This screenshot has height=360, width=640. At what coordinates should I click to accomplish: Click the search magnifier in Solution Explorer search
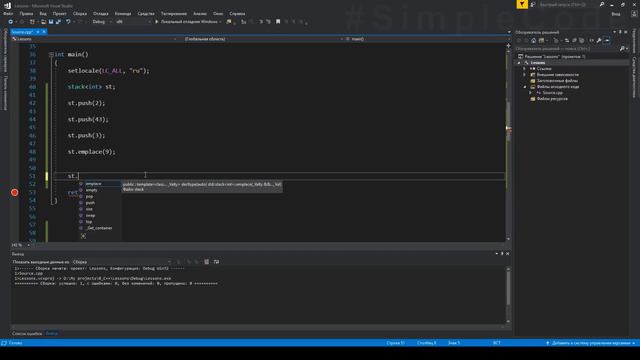pyautogui.click(x=622, y=49)
